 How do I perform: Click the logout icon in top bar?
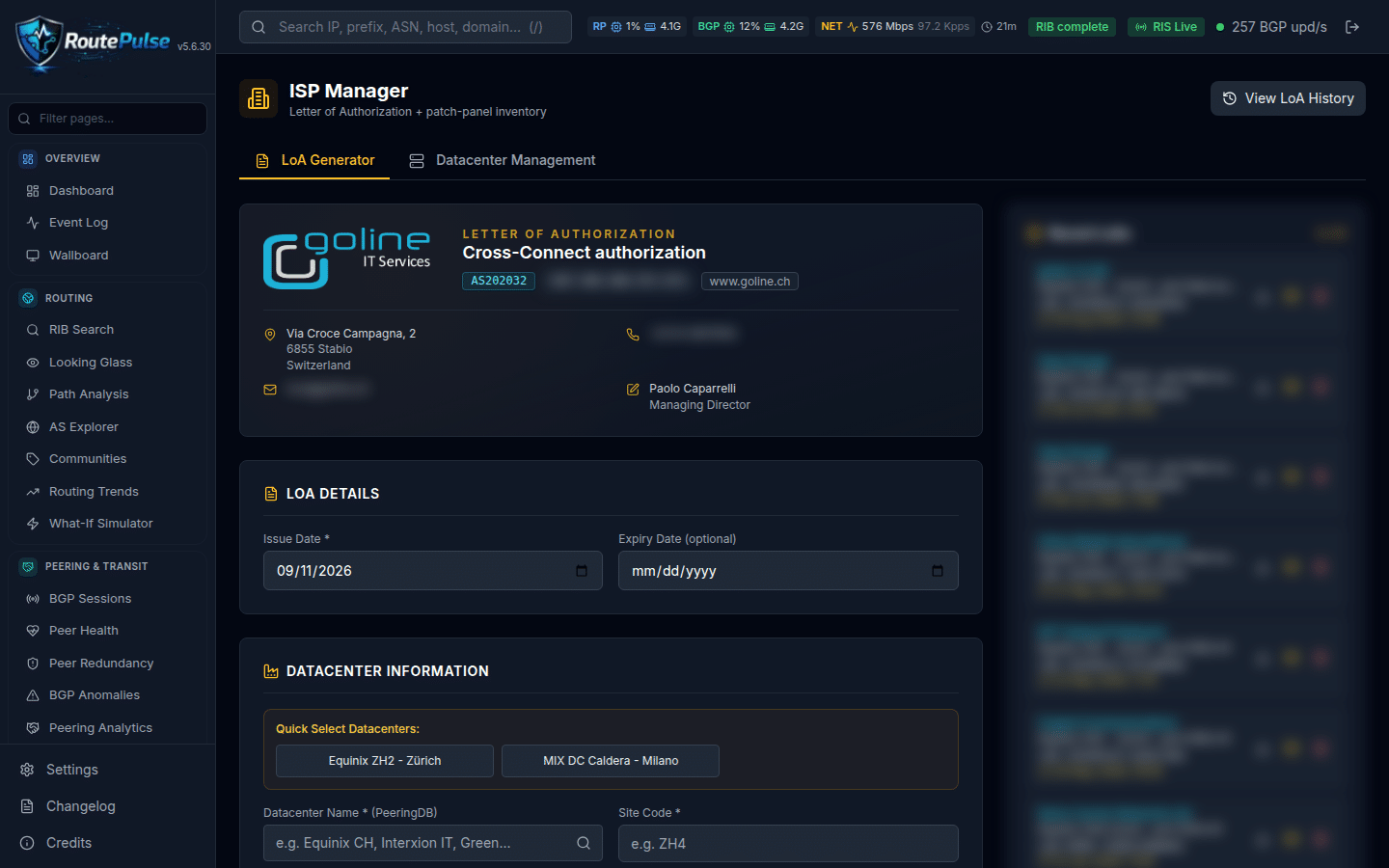point(1352,27)
